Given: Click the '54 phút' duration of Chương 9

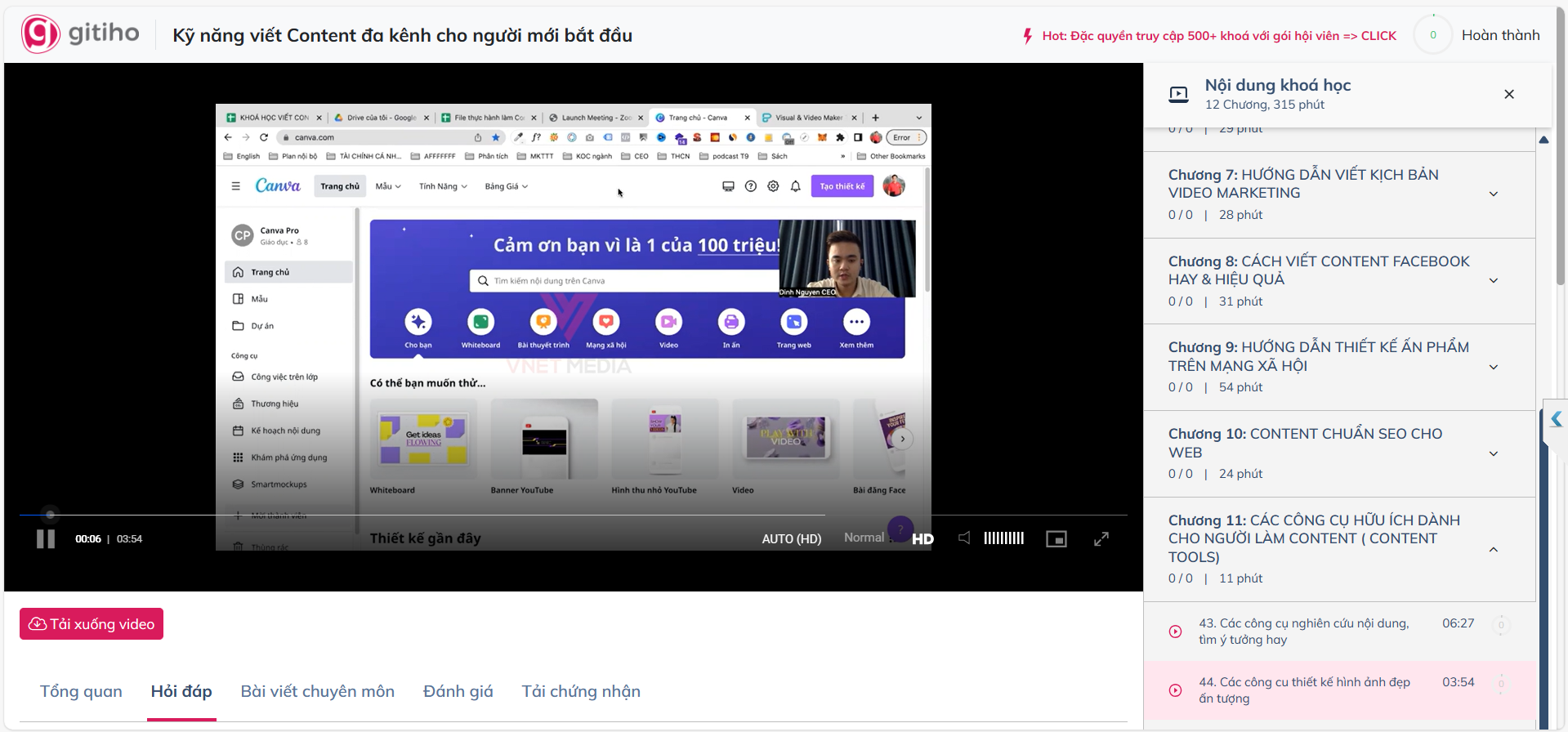Looking at the screenshot, I should [1240, 387].
